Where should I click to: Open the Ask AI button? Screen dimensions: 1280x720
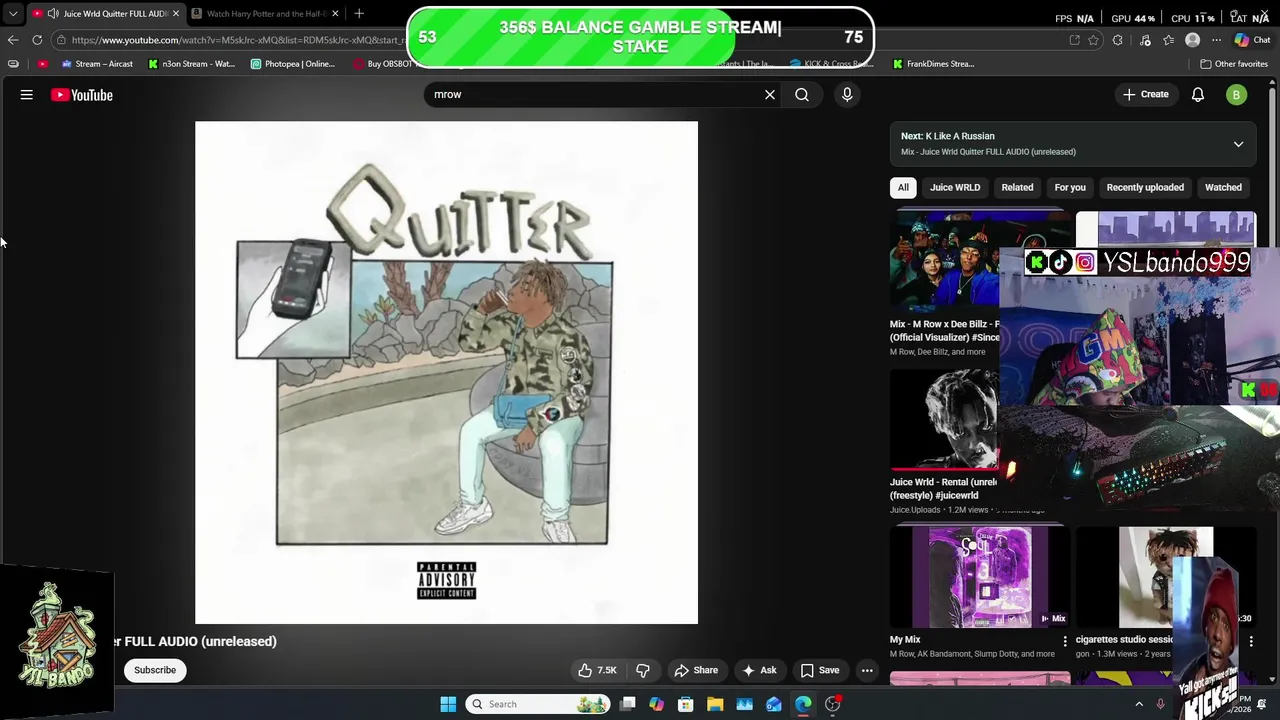click(x=759, y=670)
